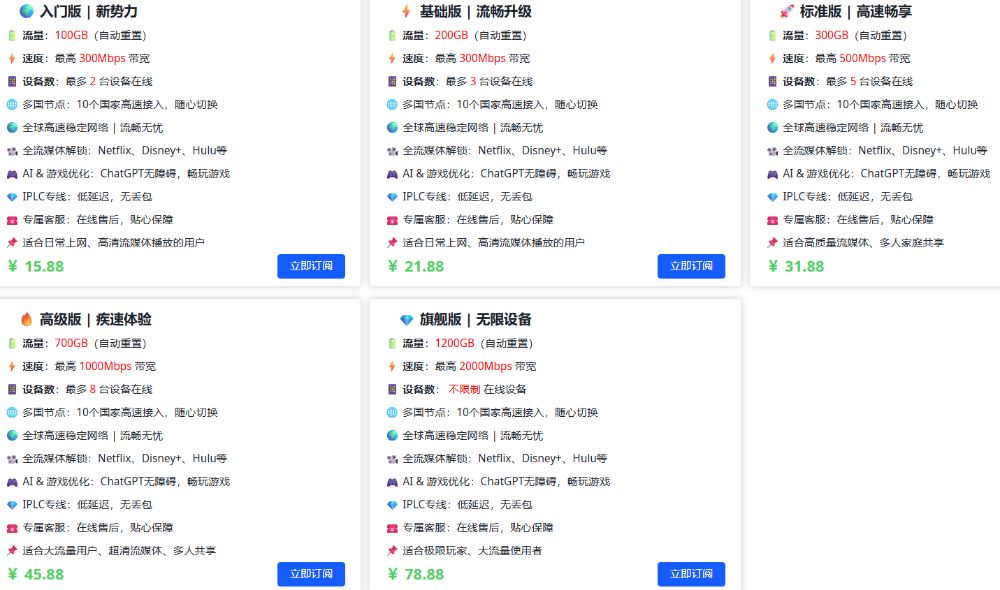Click the device icon next to 不限制 在线设备
The width and height of the screenshot is (1000, 590).
[x=392, y=390]
